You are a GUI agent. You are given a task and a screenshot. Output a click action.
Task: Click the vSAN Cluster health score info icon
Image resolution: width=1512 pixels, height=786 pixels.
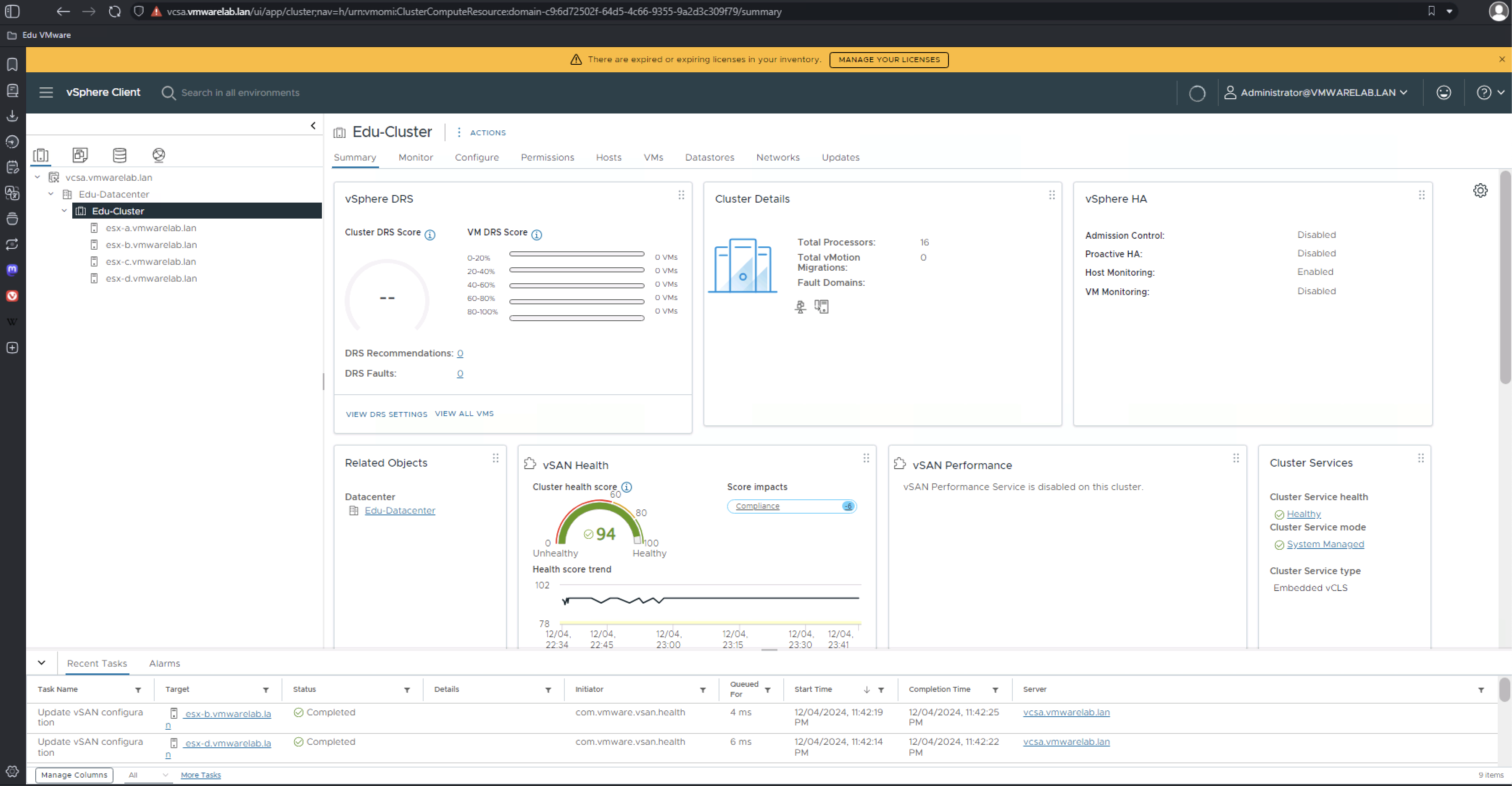click(x=626, y=487)
